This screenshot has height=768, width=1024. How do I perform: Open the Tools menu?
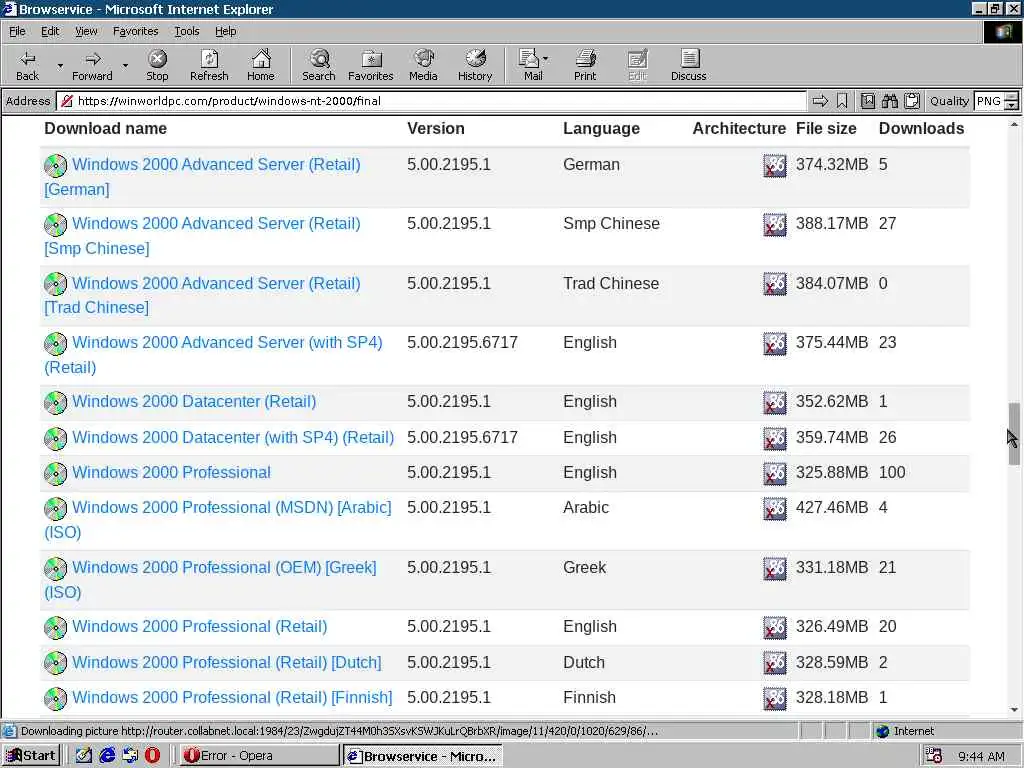click(x=186, y=31)
